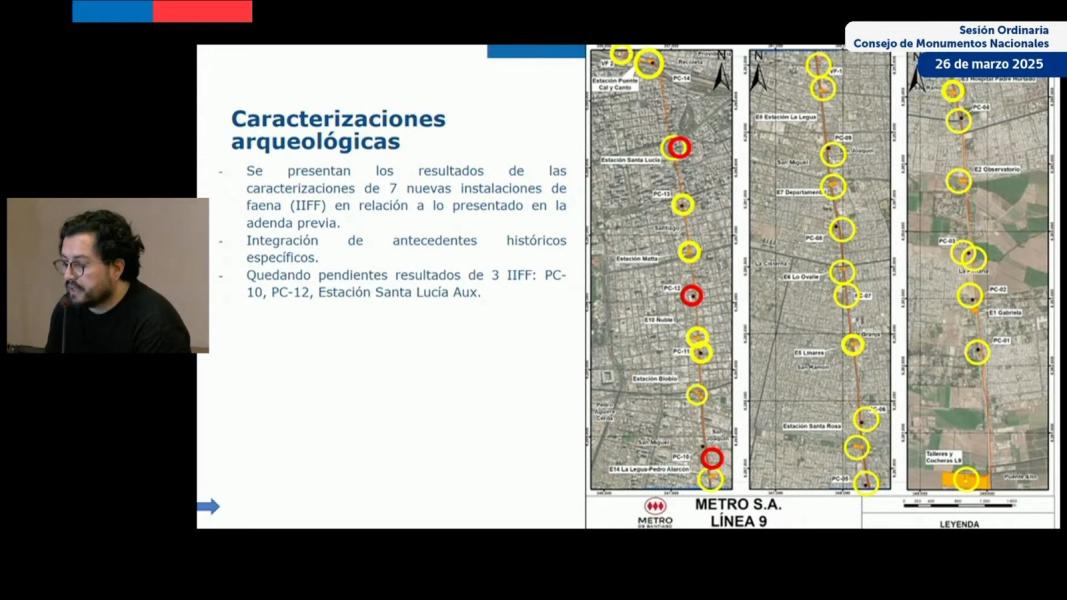
Task: Select the red marker near PC-10
Action: pos(710,458)
